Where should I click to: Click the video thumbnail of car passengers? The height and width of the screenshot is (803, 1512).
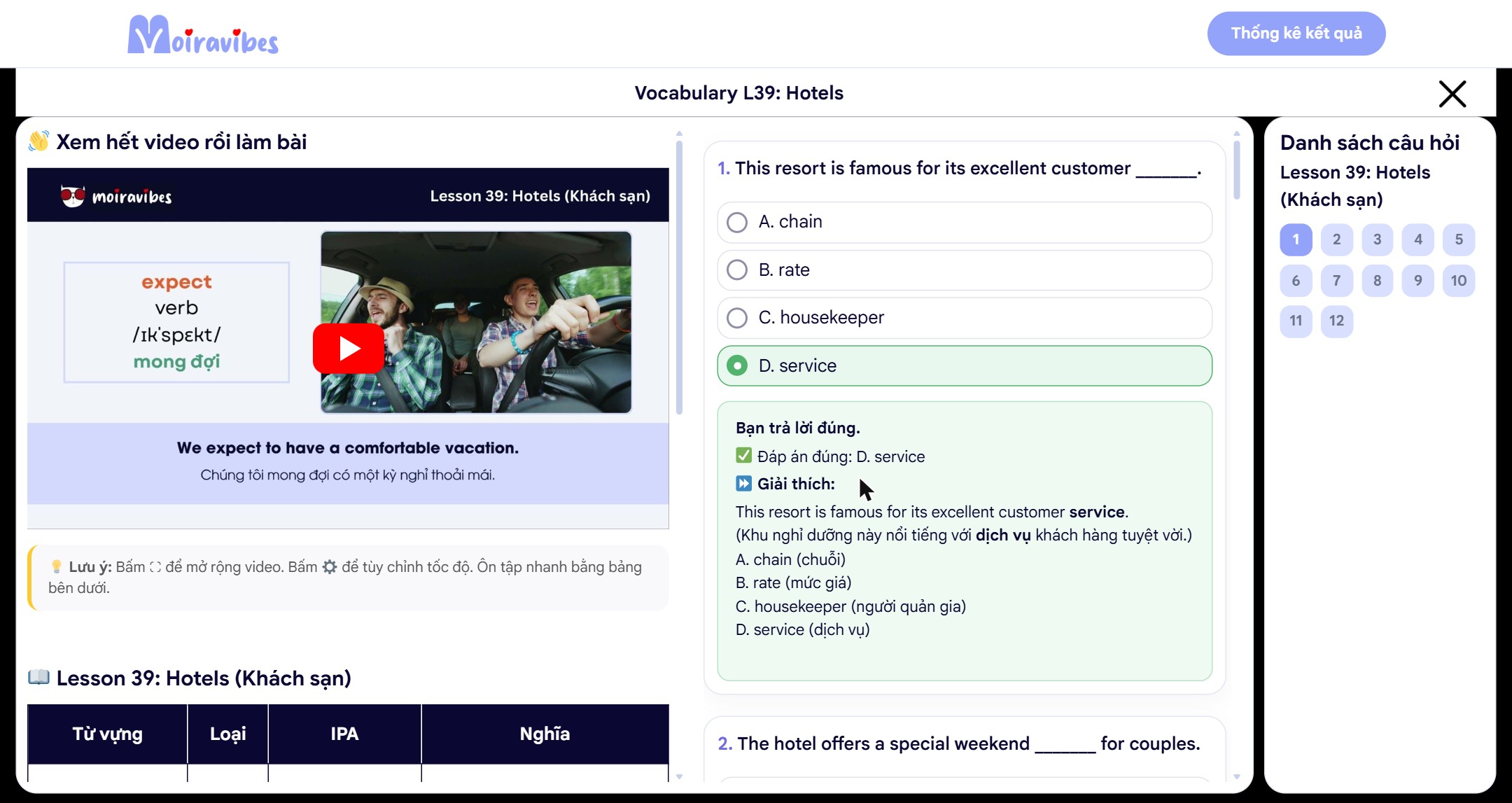[476, 322]
